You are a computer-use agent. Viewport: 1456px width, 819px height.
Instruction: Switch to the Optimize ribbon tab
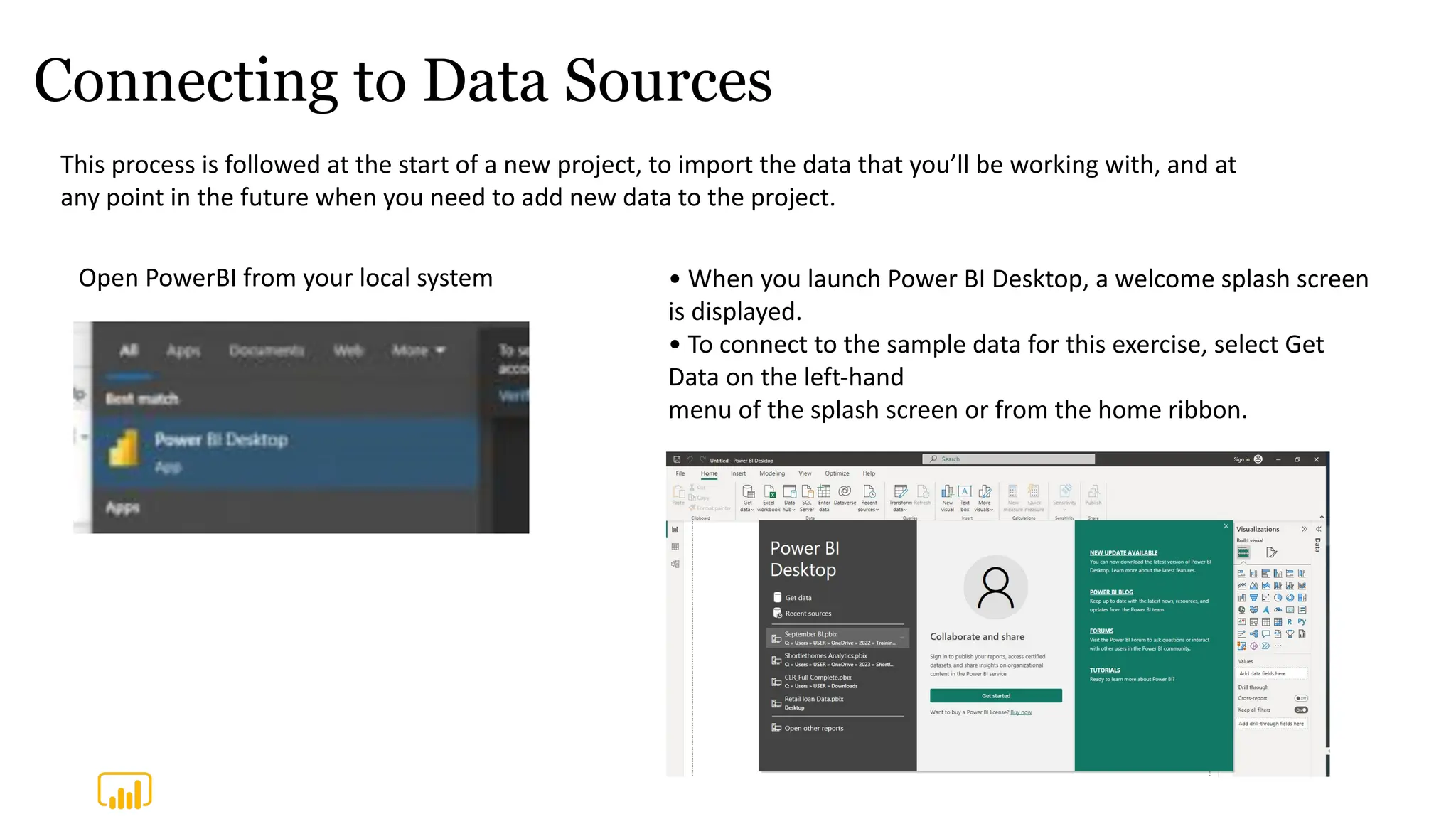pyautogui.click(x=837, y=473)
